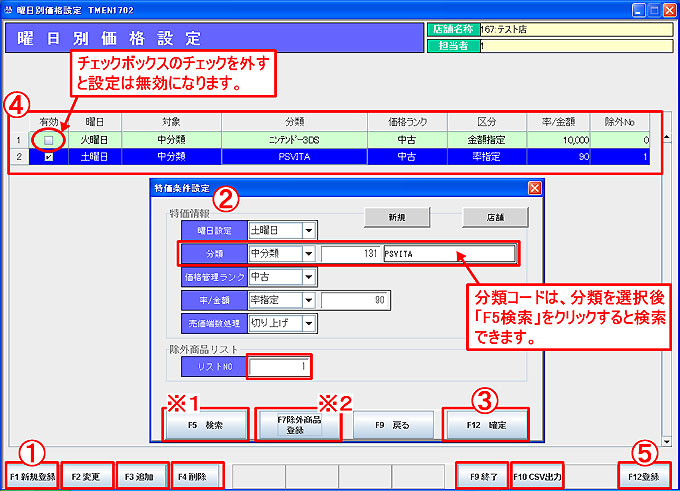This screenshot has height=491, width=680.
Task: Click the 率指定 cell in the table
Action: pos(487,157)
